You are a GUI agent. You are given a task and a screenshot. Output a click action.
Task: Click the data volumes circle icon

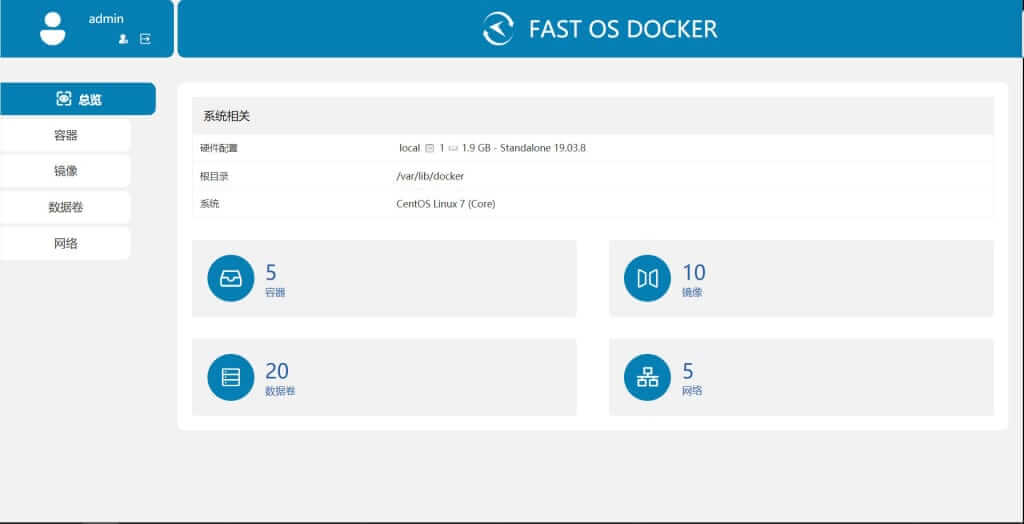231,377
